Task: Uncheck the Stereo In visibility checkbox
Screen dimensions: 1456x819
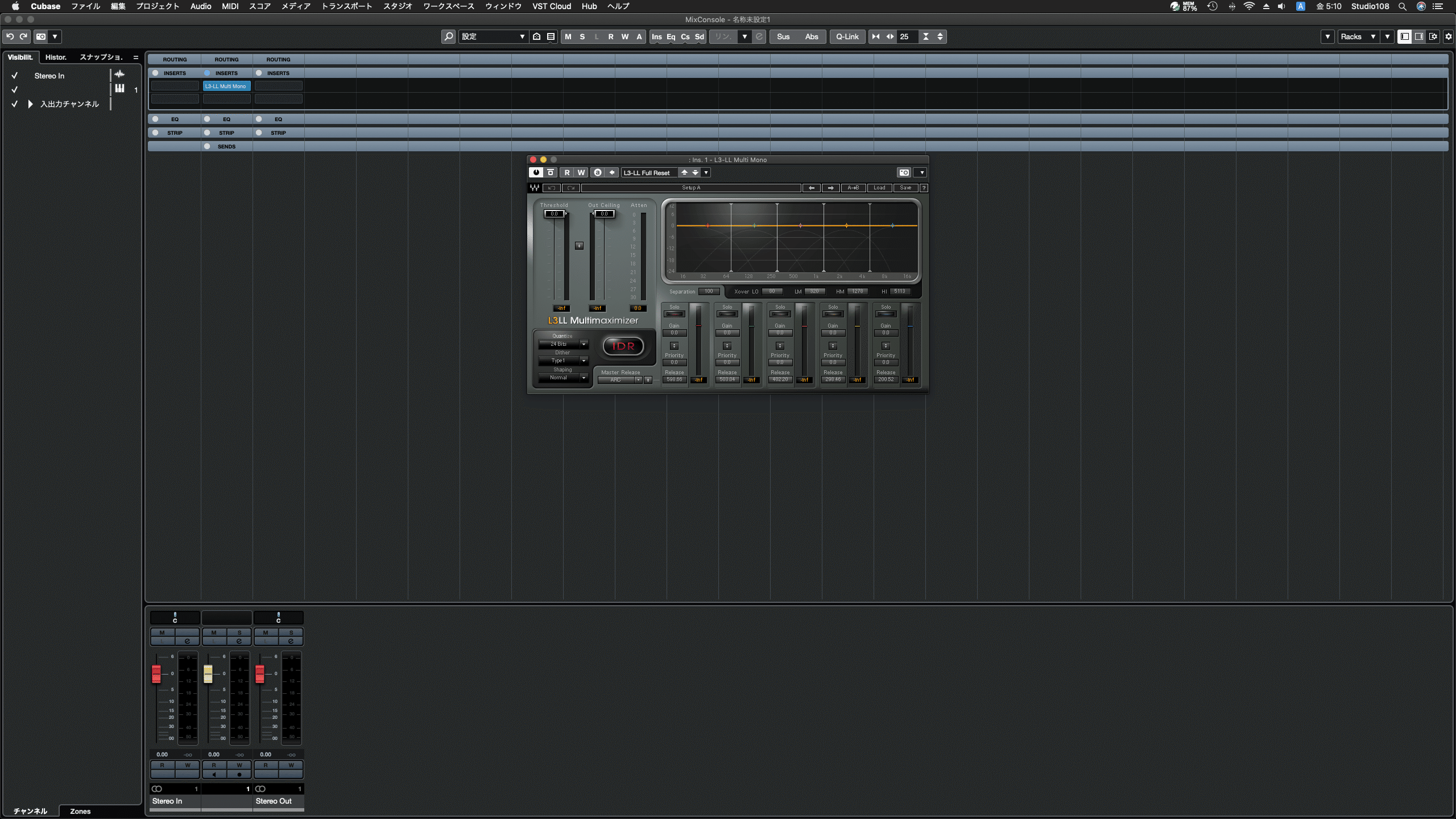Action: (x=14, y=75)
